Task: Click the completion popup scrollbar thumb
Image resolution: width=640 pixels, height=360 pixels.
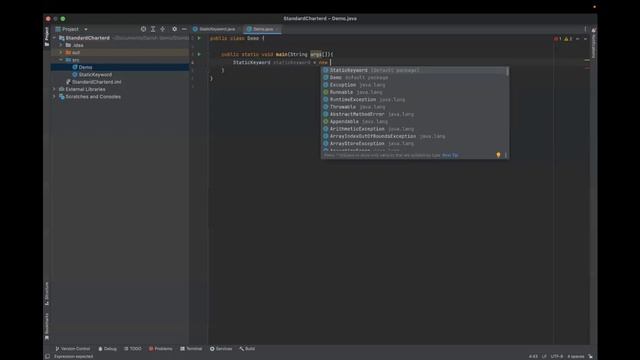Action: 507,71
